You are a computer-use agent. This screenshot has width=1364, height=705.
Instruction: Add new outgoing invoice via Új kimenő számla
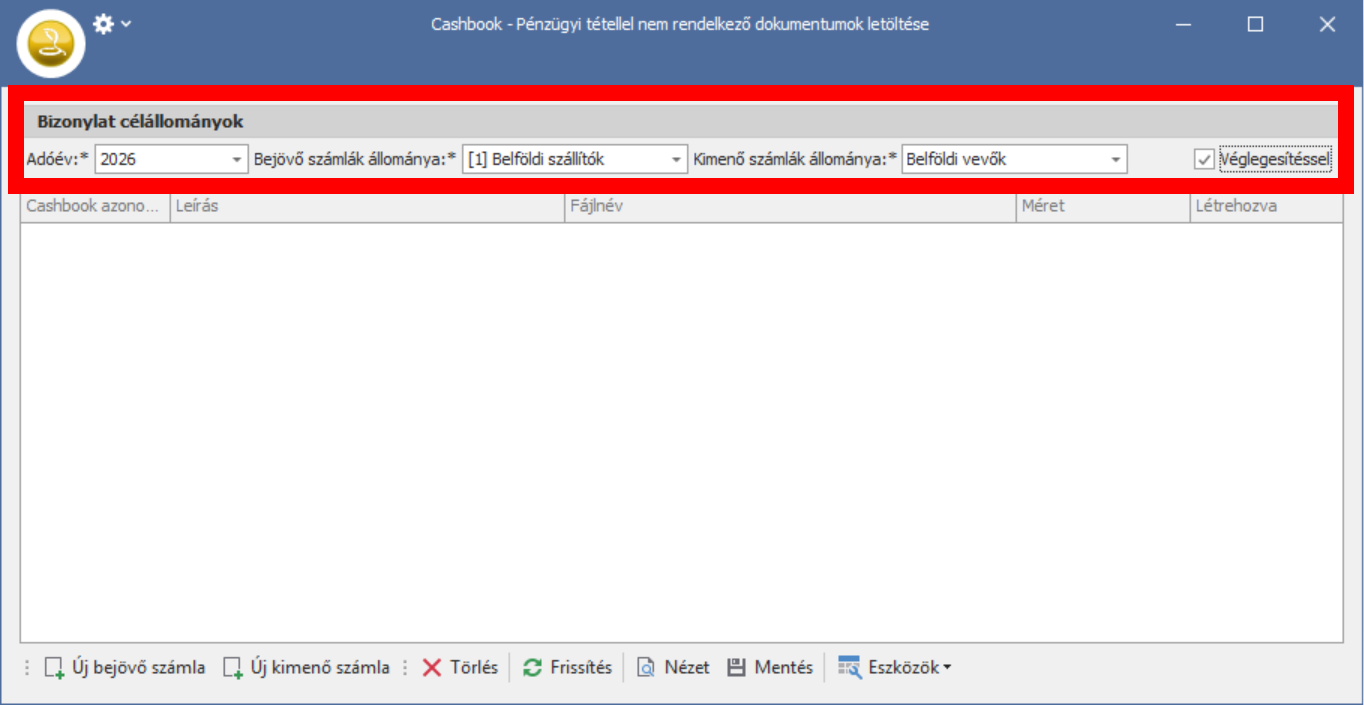306,668
